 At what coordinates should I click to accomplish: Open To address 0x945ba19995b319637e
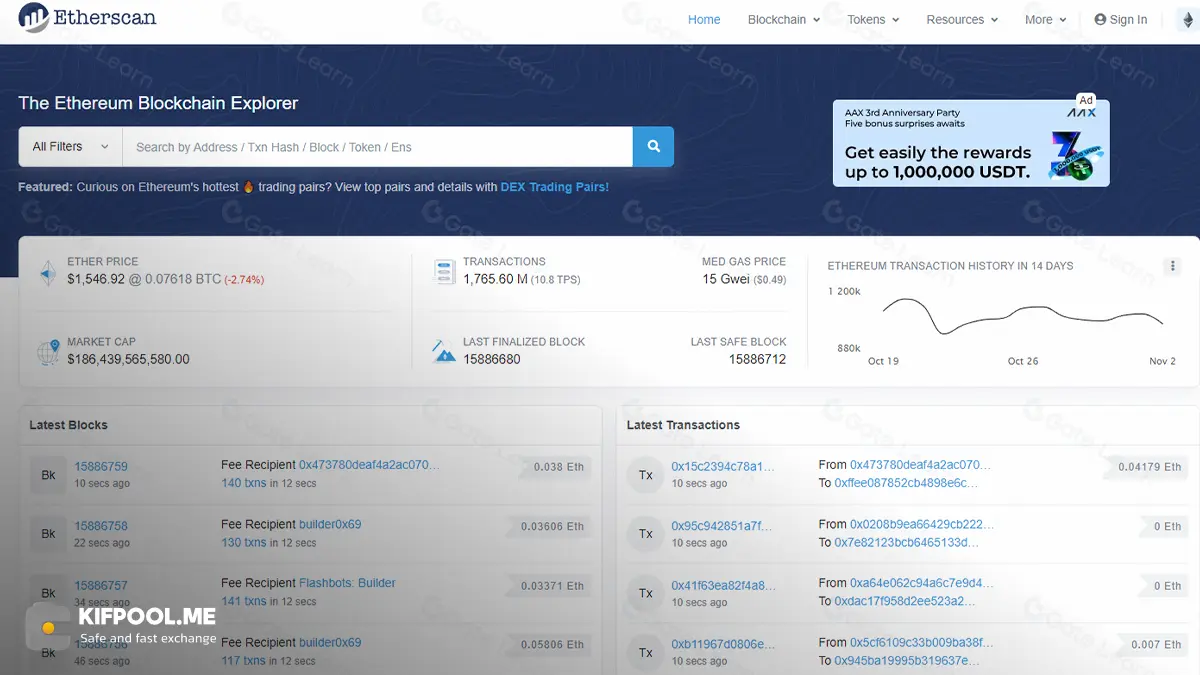point(906,660)
